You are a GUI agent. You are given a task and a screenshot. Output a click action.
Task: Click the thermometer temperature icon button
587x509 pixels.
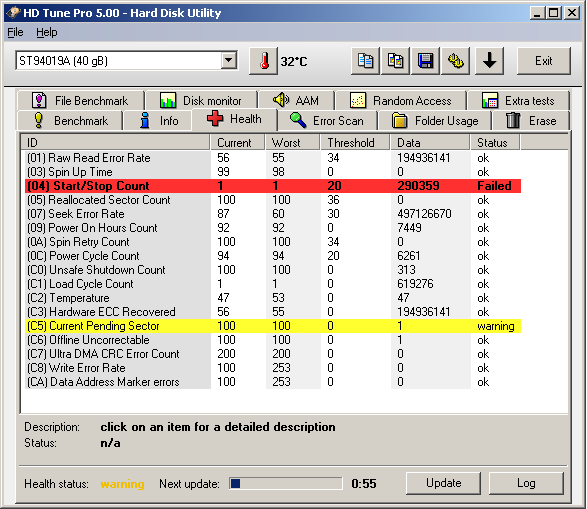pyautogui.click(x=264, y=61)
